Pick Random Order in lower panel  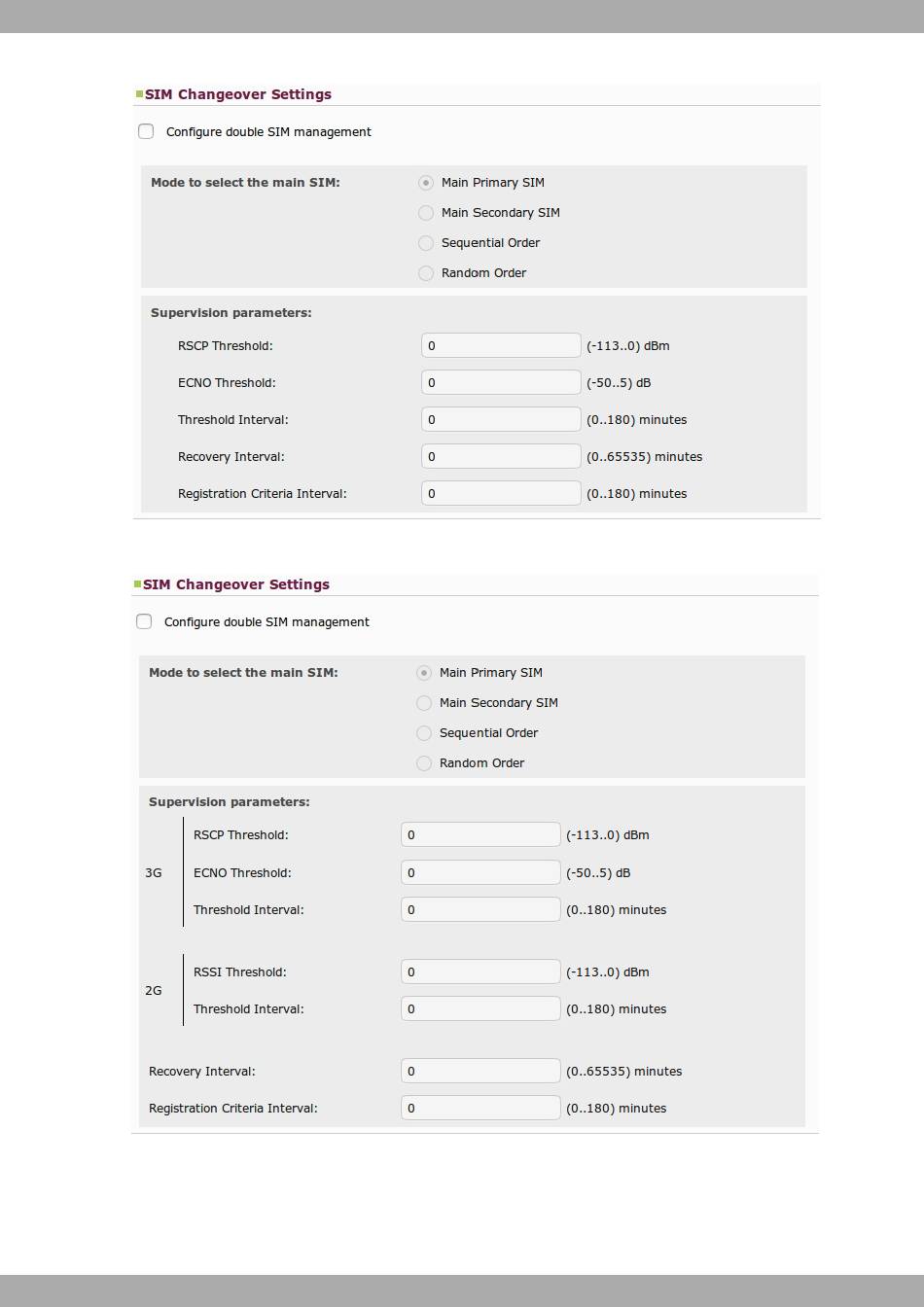point(424,763)
